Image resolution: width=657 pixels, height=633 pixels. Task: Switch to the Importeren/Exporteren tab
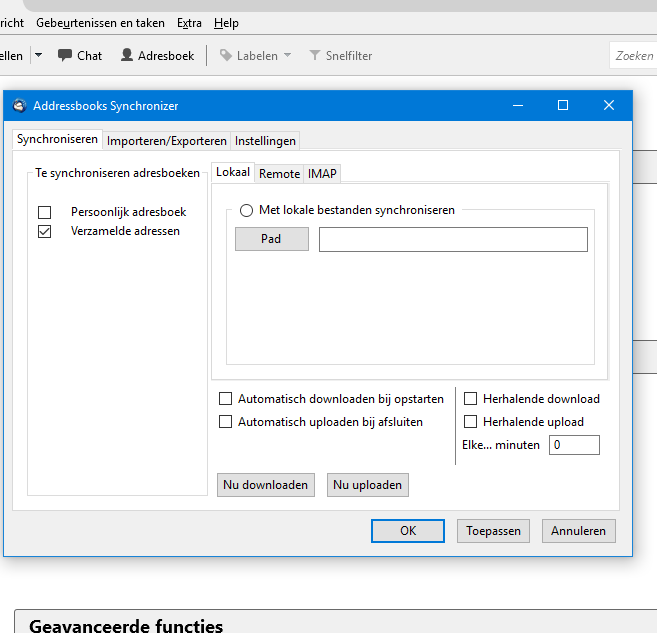pos(167,141)
